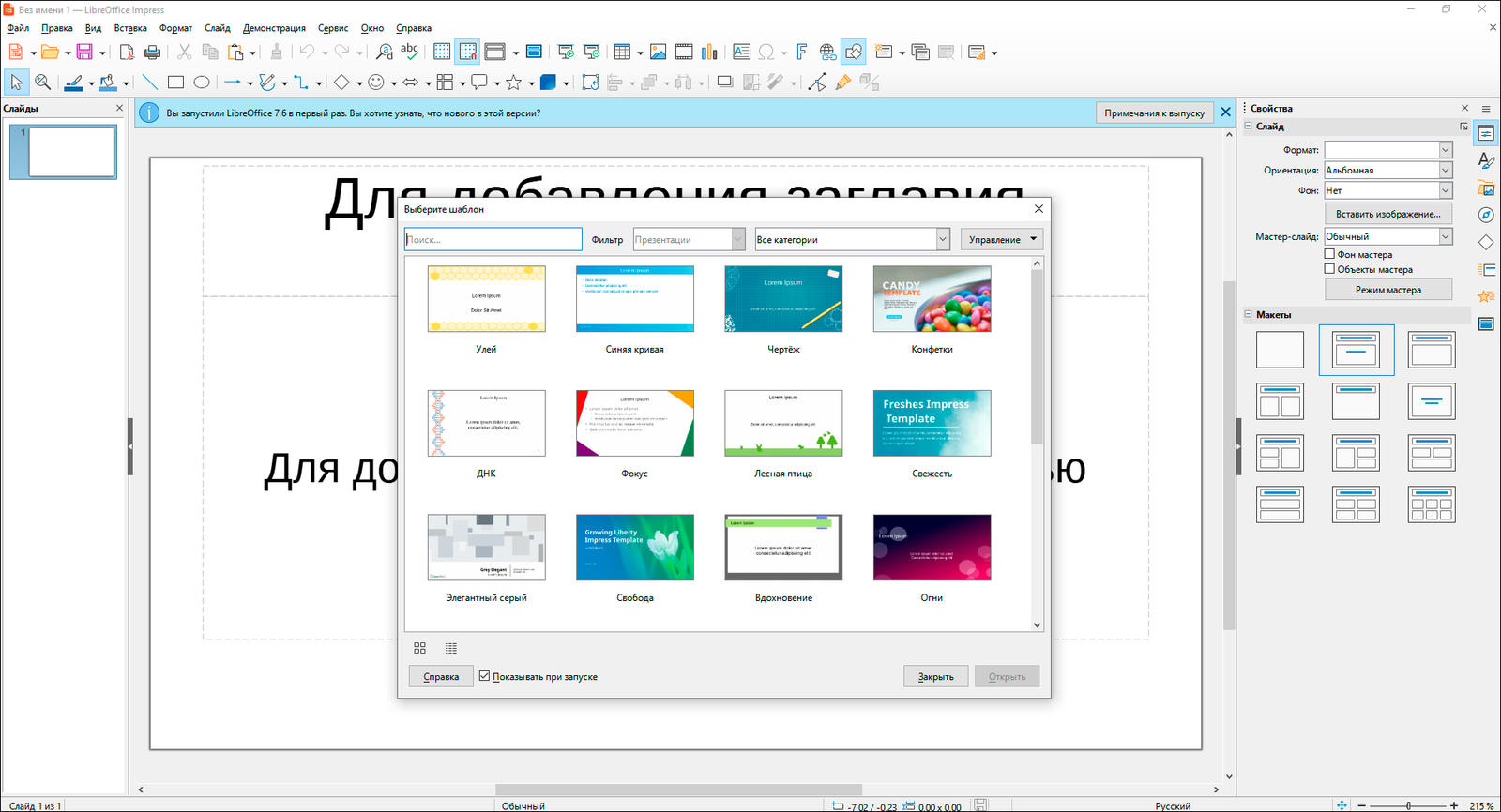Click the Line Color swatch icon

pos(73,83)
